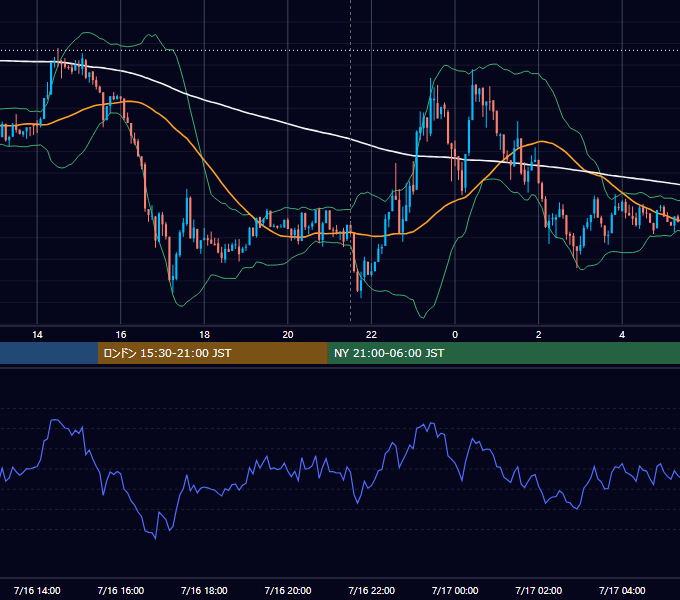Click the hour 16 axis label
680x600 pixels.
pos(121,335)
